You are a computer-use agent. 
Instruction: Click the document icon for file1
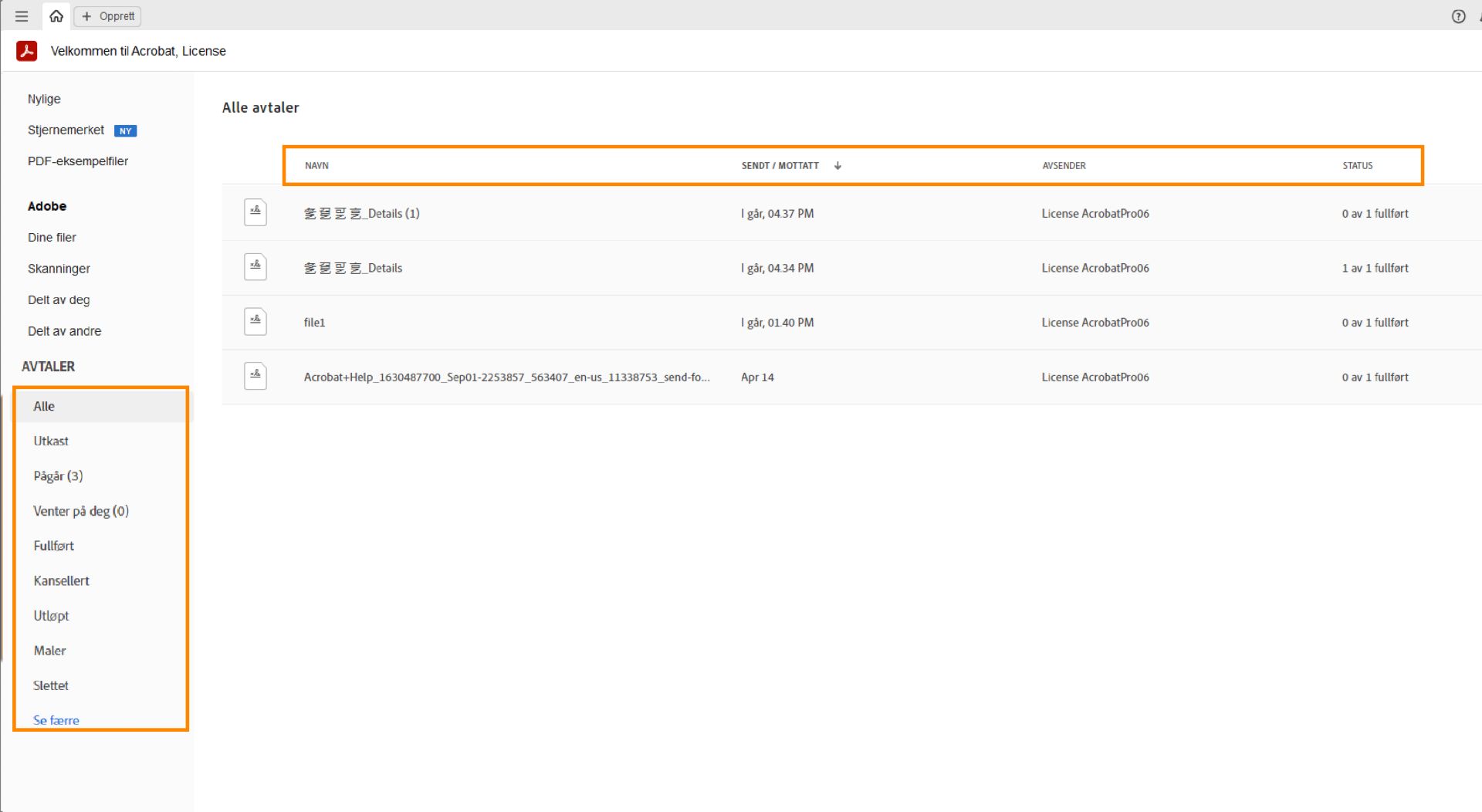pyautogui.click(x=255, y=321)
